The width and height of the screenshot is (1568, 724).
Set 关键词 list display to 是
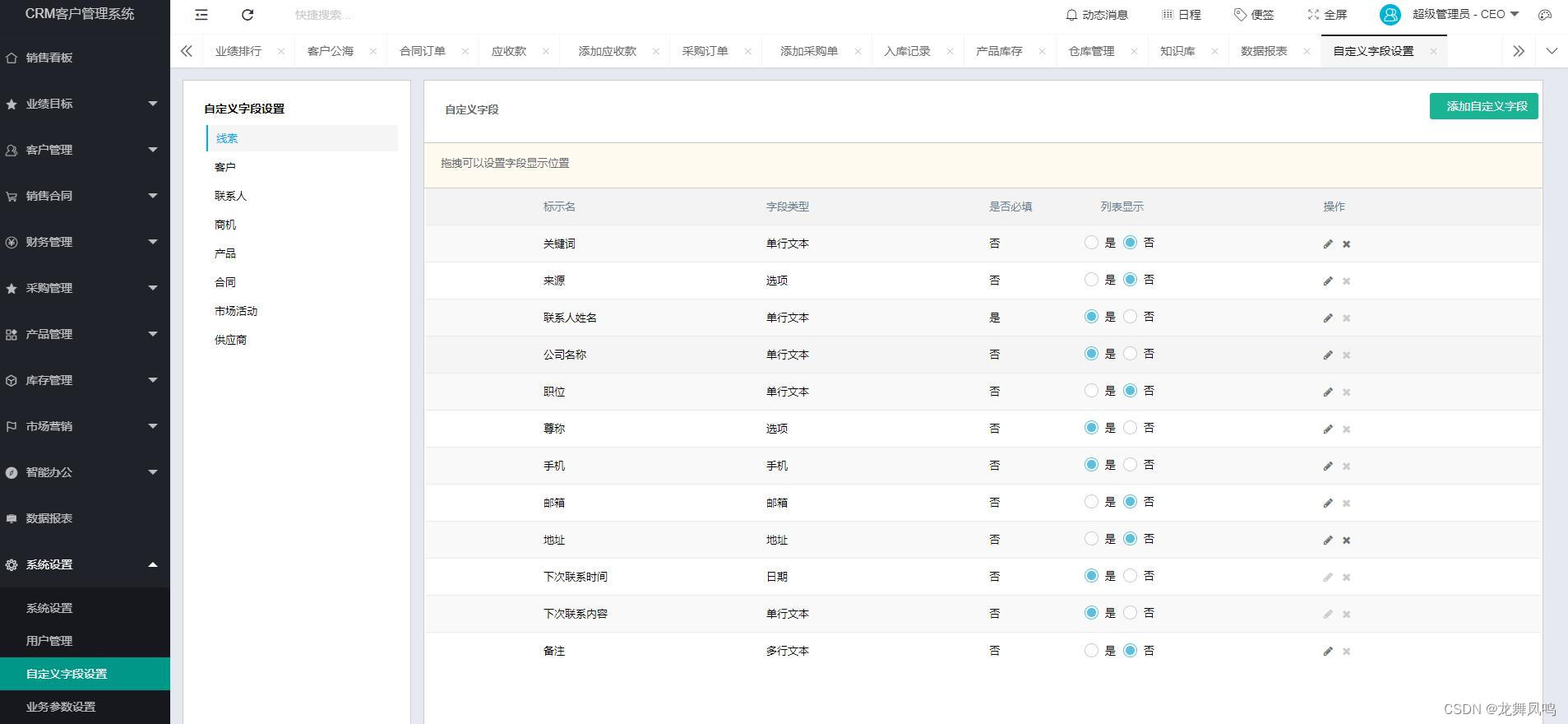1091,243
